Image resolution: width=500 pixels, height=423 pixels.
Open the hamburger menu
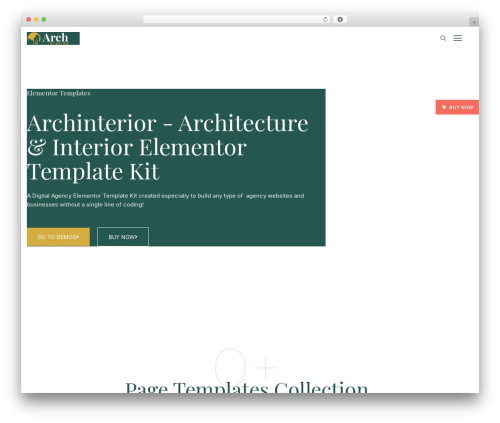458,38
